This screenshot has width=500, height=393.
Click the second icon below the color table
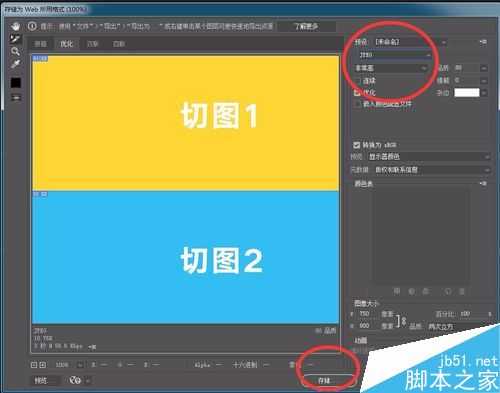(x=412, y=291)
